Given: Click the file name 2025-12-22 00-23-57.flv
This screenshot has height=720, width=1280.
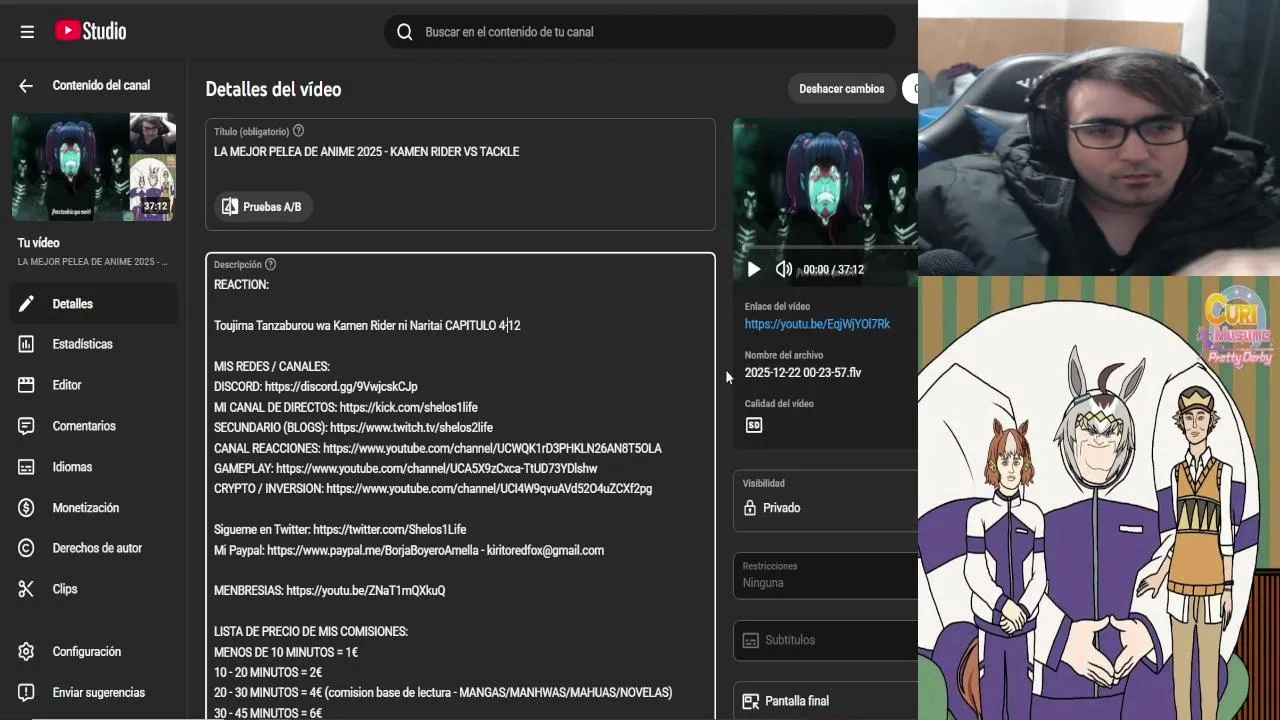Looking at the screenshot, I should point(803,373).
